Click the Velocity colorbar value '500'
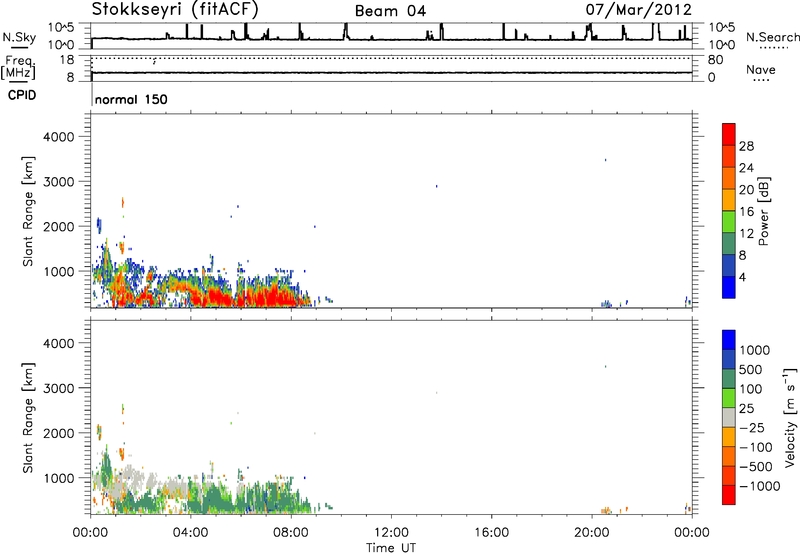Image resolution: width=800 pixels, height=554 pixels. click(750, 370)
